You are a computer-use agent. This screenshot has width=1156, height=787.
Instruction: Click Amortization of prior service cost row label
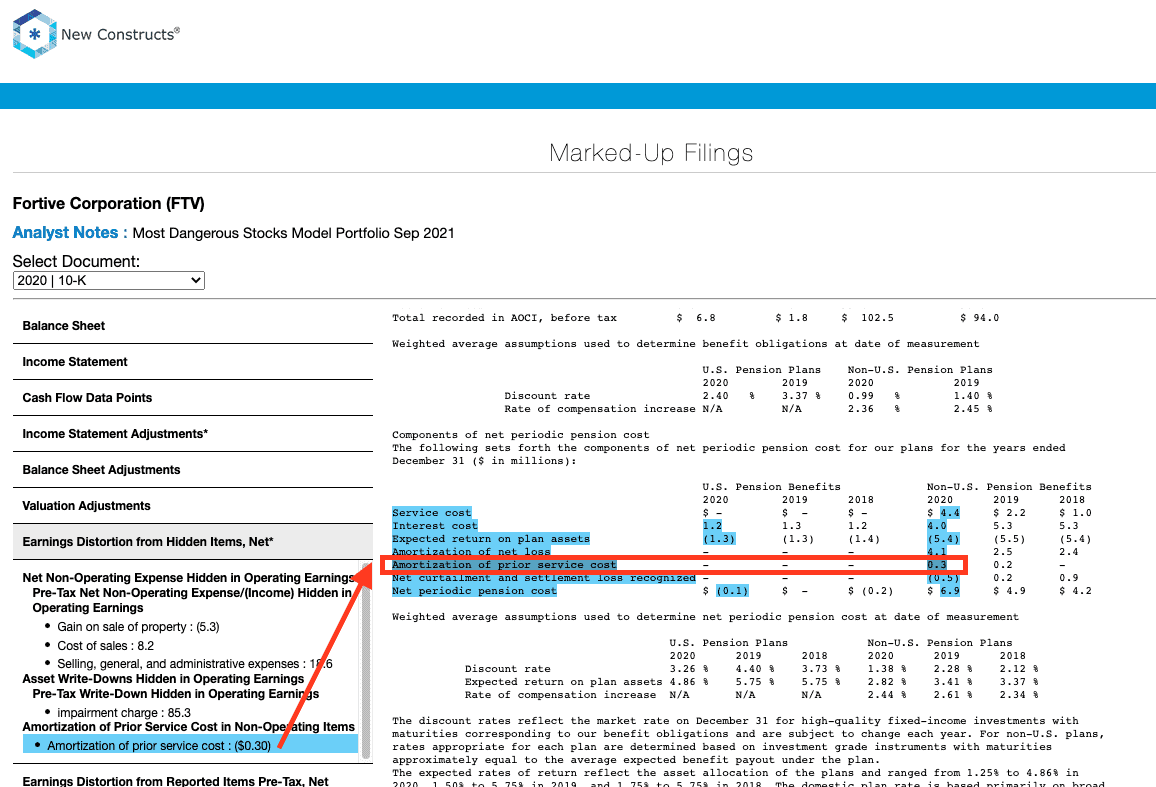click(x=504, y=565)
